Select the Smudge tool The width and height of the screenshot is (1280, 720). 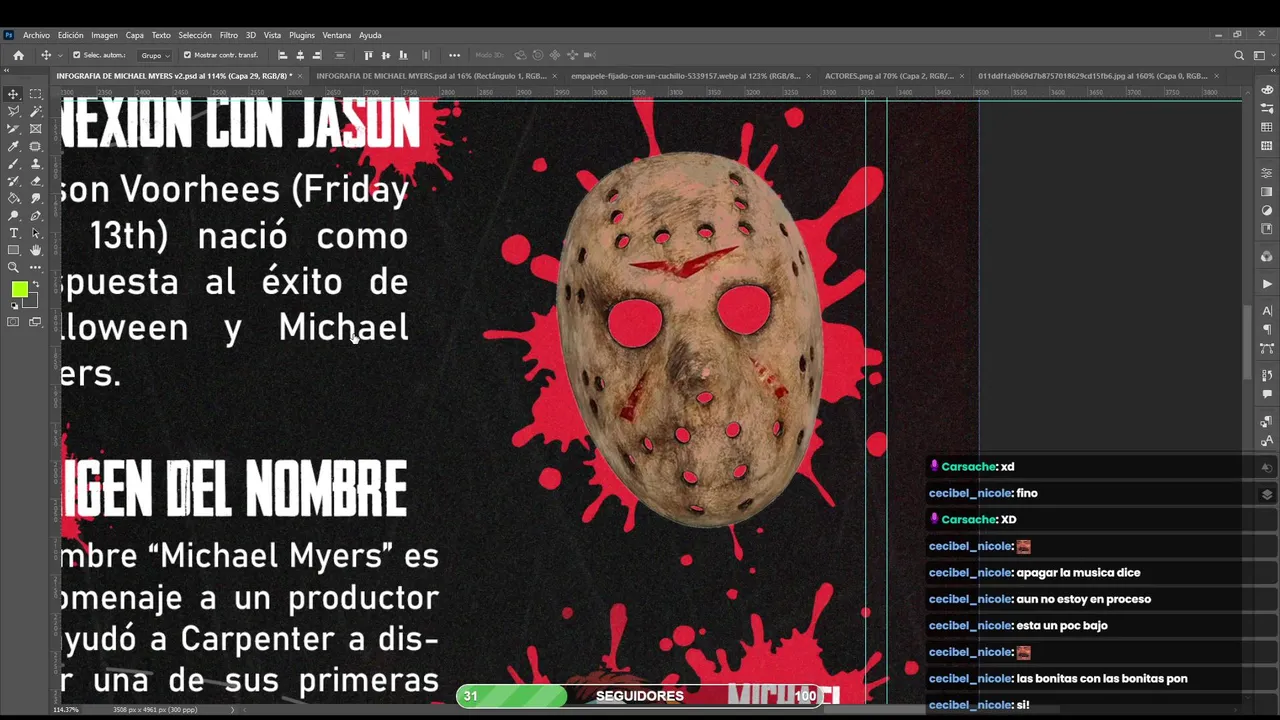point(36,198)
